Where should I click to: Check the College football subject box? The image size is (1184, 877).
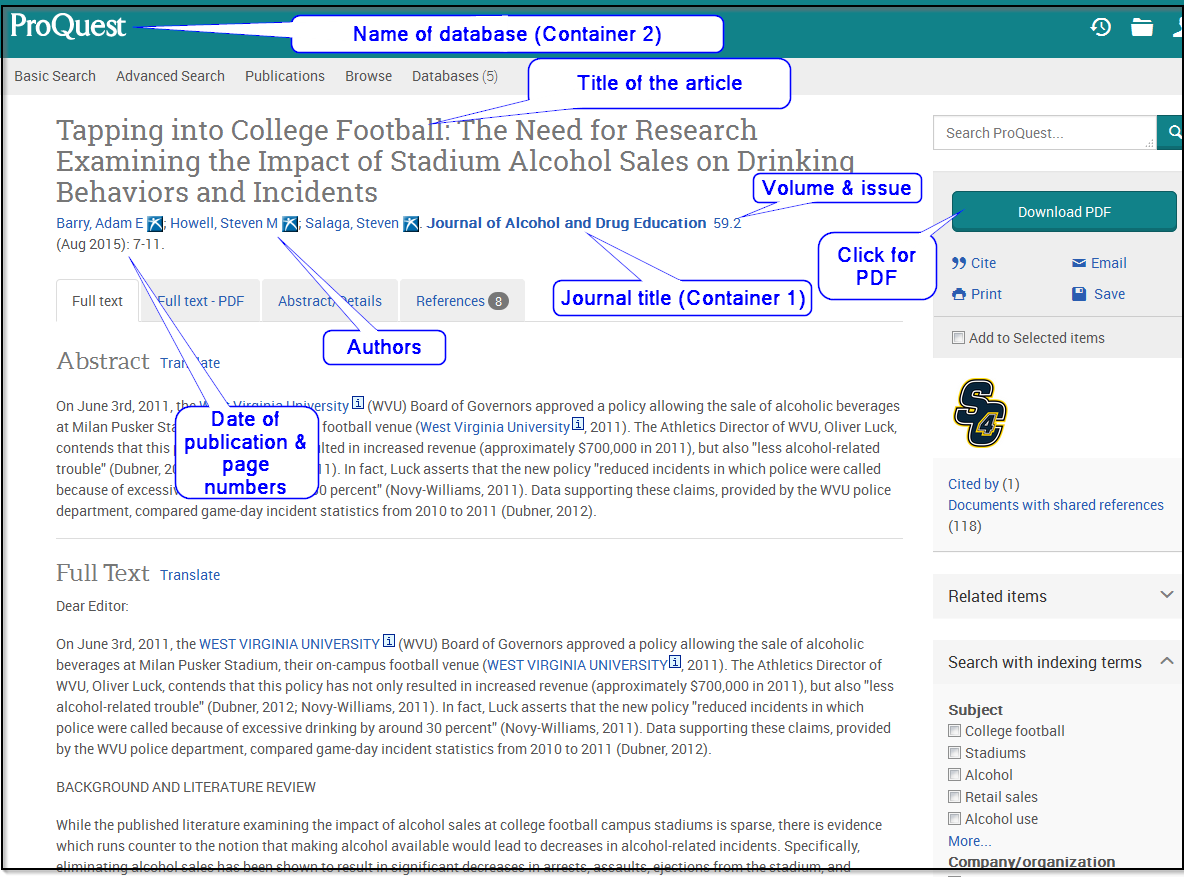pyautogui.click(x=954, y=730)
